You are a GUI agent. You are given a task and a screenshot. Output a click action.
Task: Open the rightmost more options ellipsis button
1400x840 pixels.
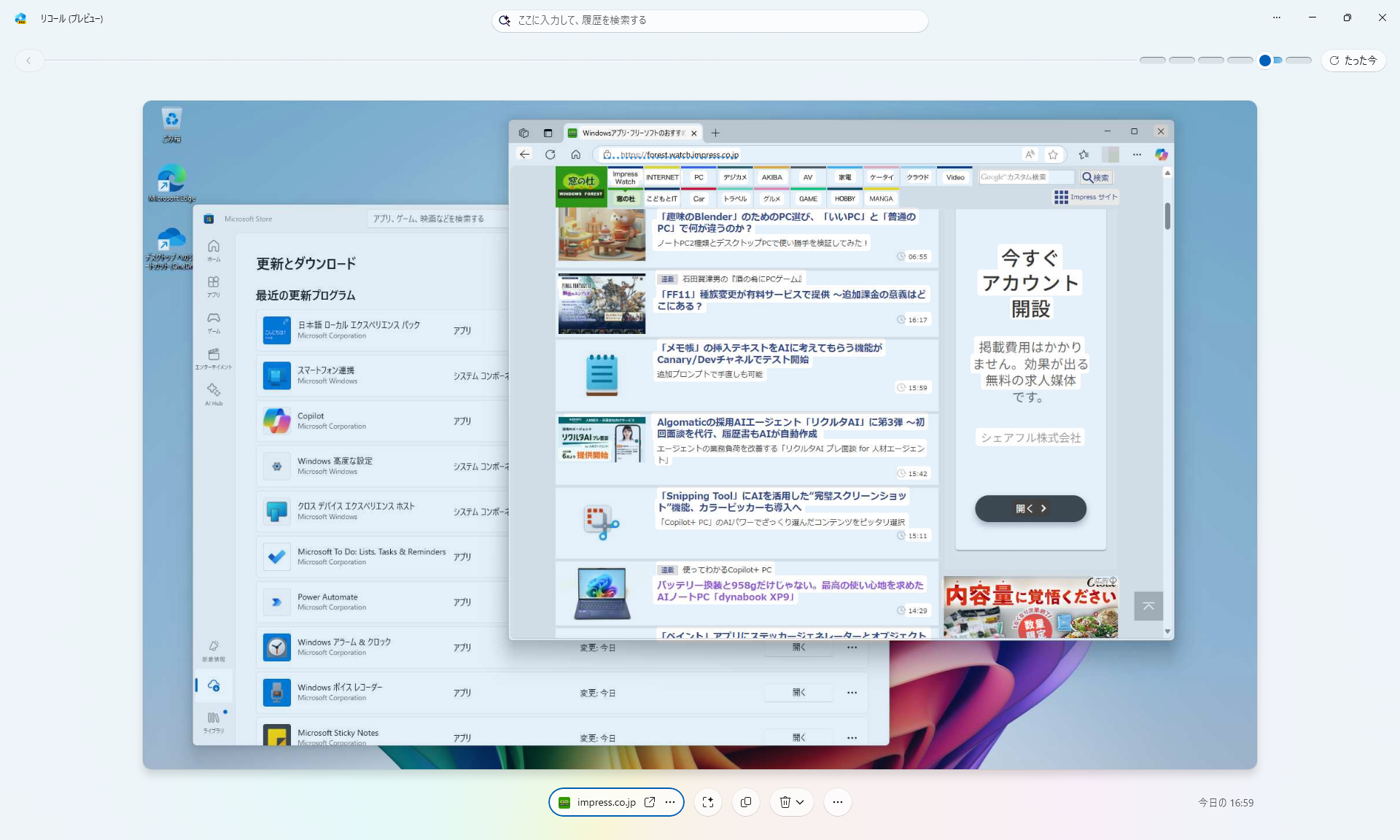click(x=837, y=802)
